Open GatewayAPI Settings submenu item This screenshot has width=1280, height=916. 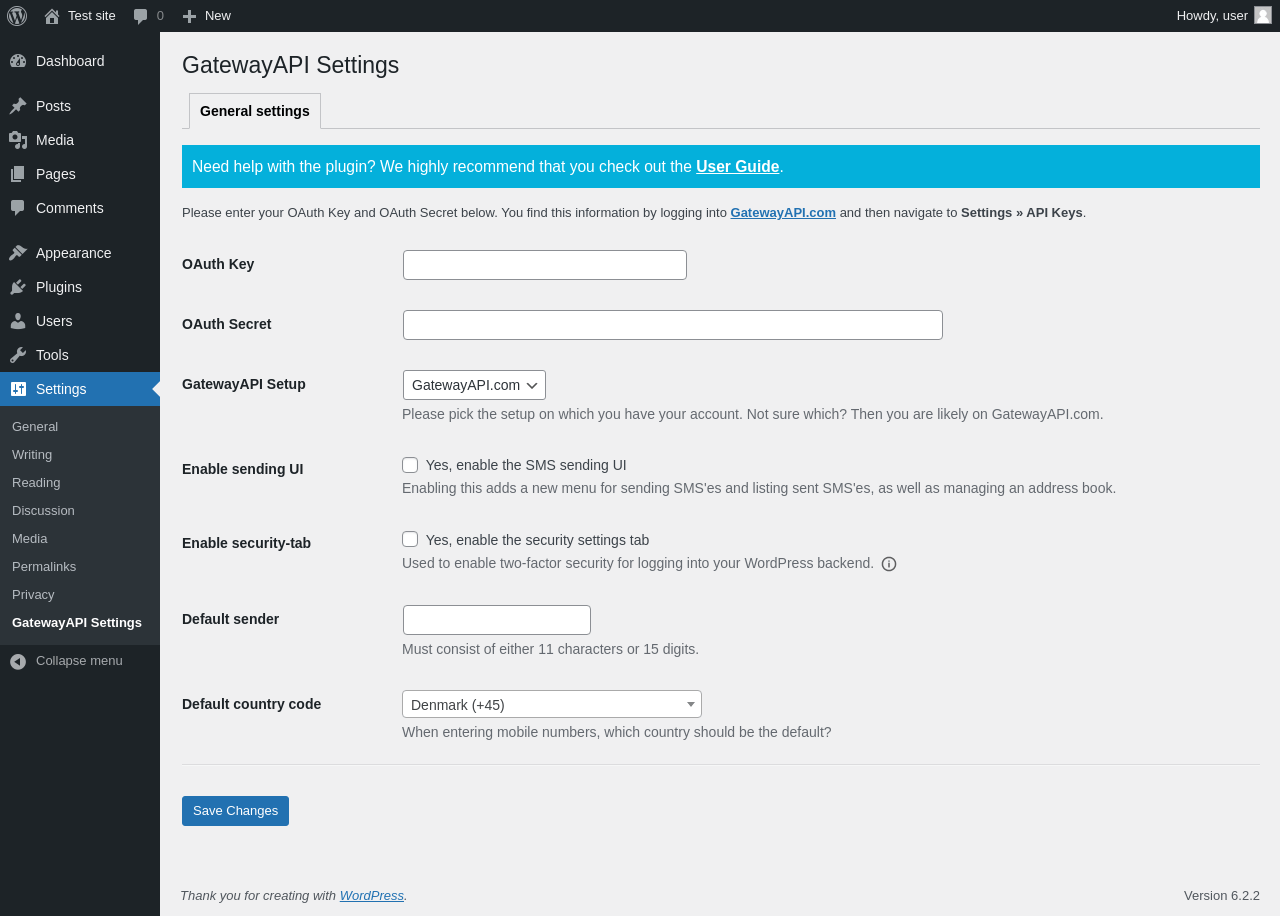pos(77,622)
